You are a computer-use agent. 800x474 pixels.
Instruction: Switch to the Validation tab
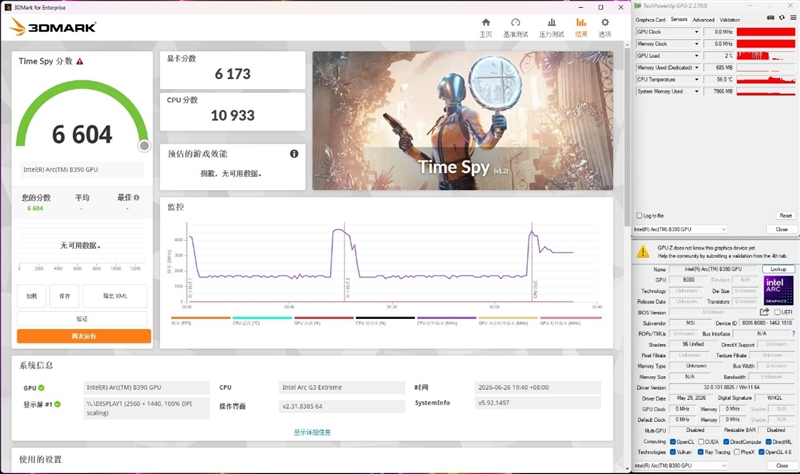tap(730, 19)
